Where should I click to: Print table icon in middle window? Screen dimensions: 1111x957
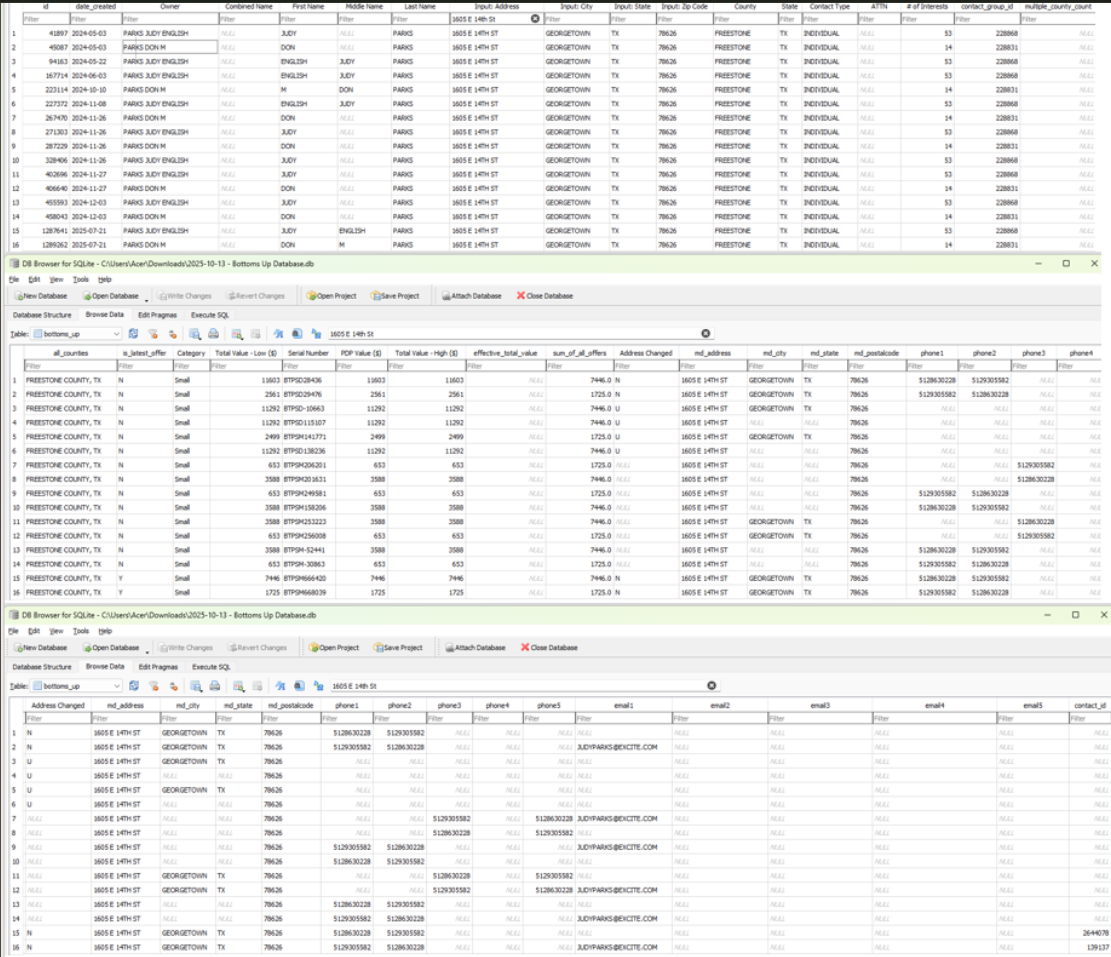[213, 334]
